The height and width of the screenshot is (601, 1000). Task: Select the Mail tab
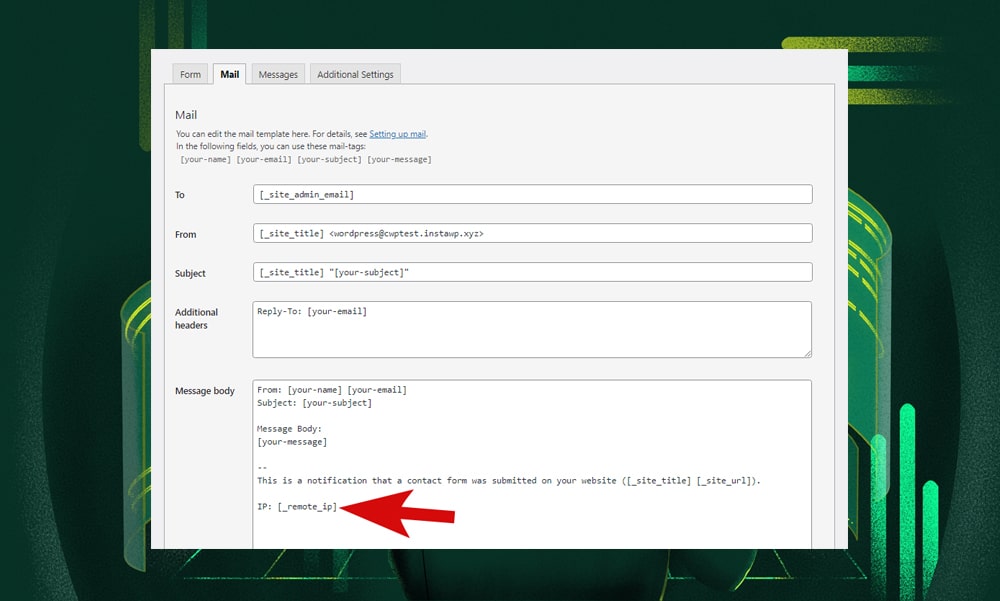click(x=229, y=73)
